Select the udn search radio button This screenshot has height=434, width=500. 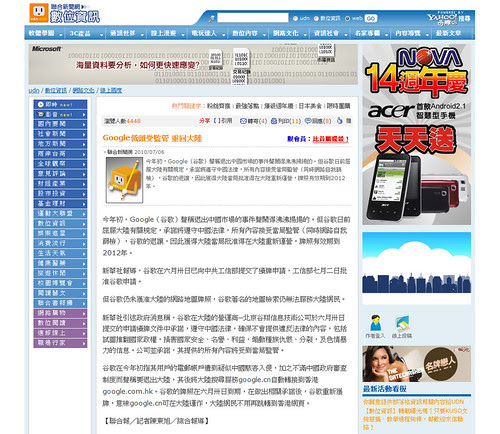(x=295, y=19)
